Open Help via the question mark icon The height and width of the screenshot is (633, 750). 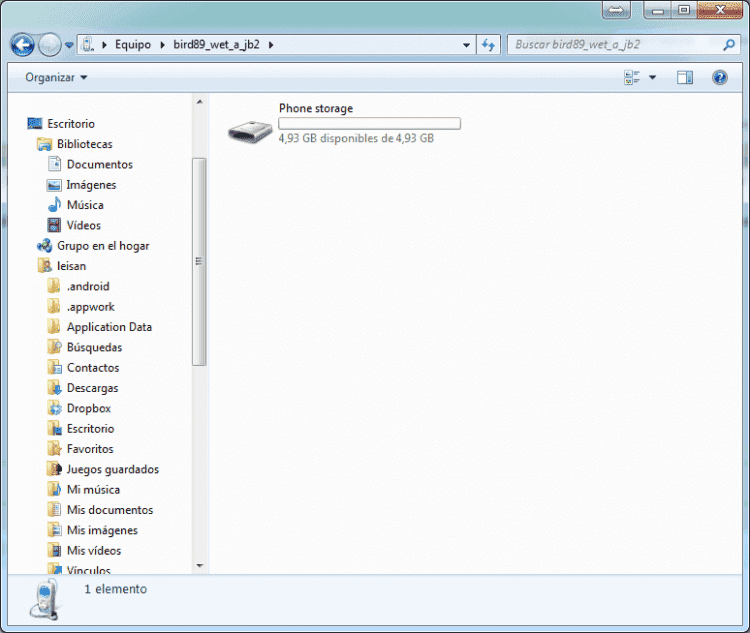tap(719, 78)
